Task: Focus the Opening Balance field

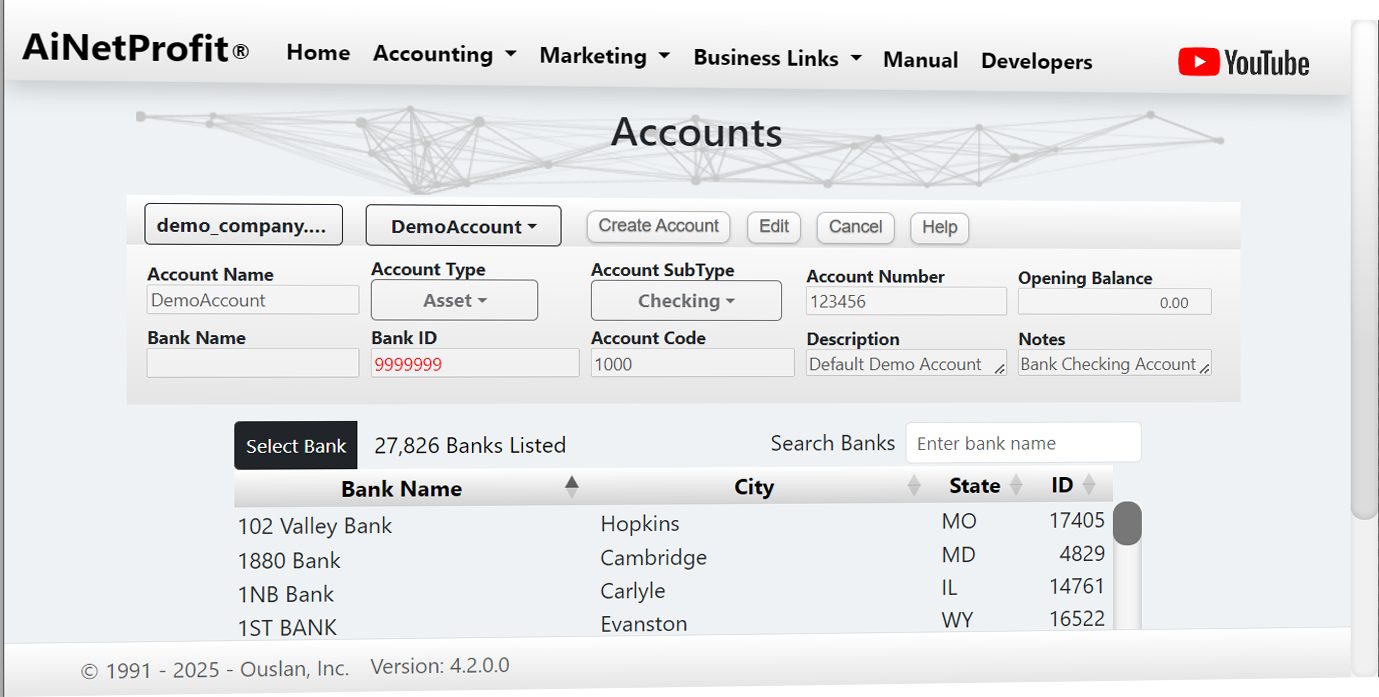Action: click(1115, 302)
